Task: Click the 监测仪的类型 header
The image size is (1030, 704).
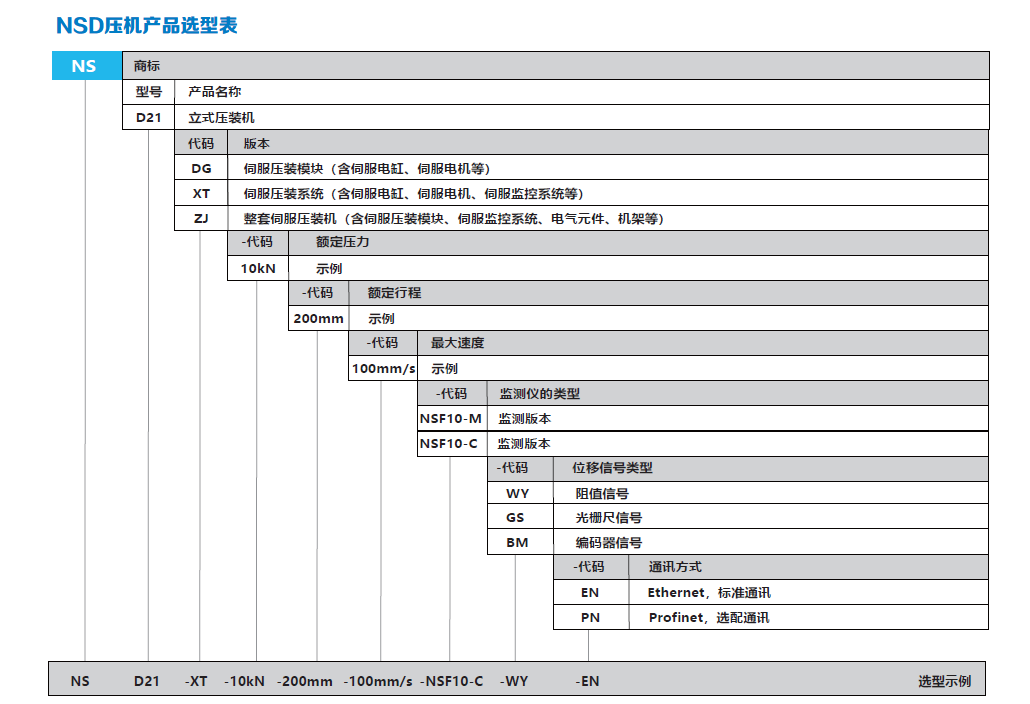Action: coord(539,393)
